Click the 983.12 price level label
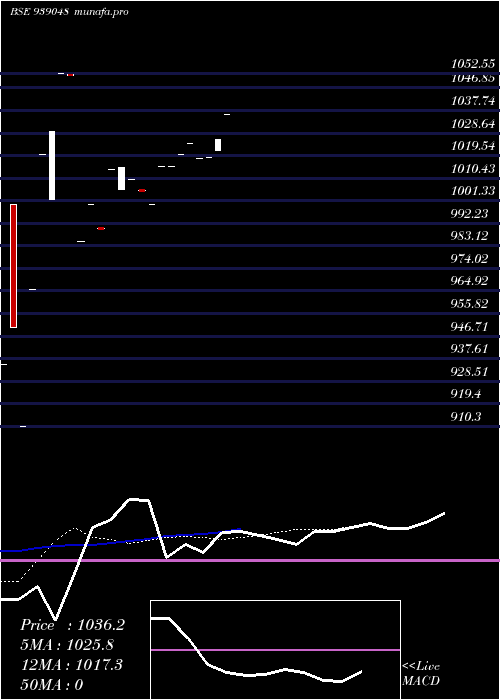This screenshot has width=500, height=700. 470,236
